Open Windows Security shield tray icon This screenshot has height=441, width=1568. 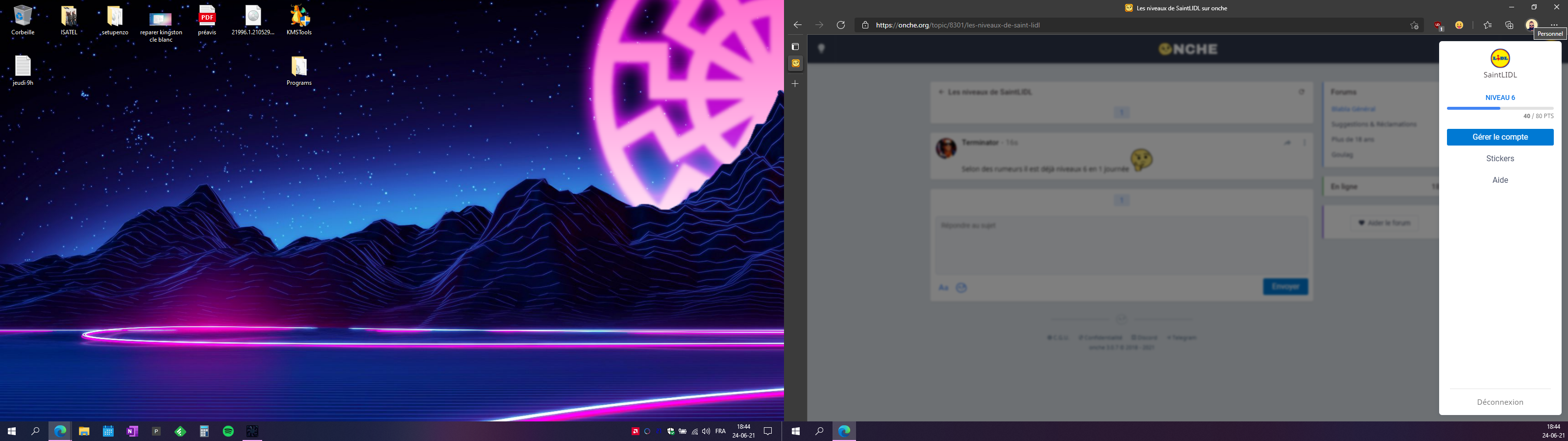point(671,431)
